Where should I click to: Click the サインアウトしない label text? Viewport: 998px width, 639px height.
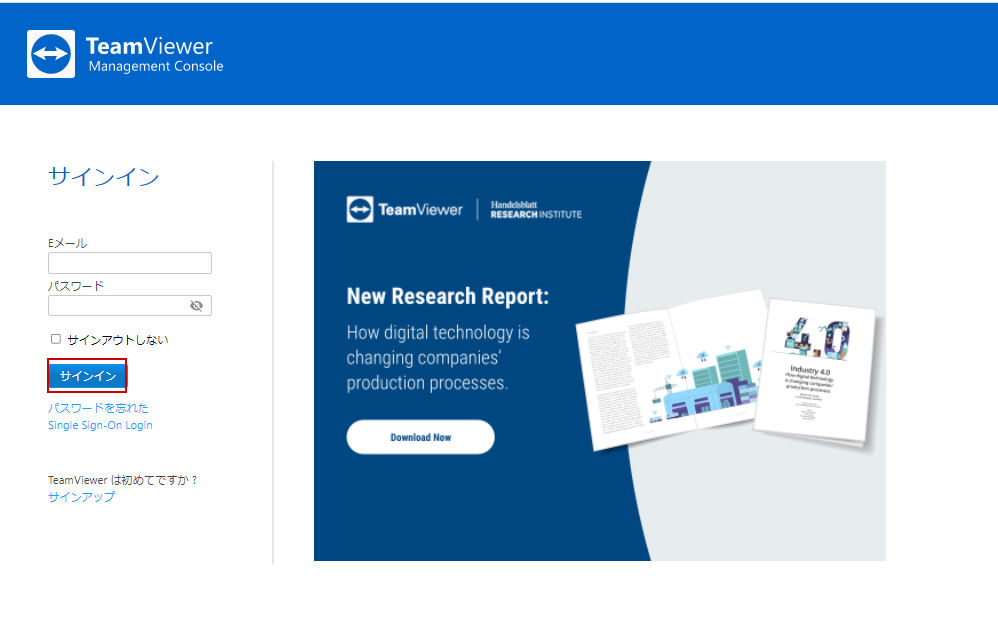pos(118,340)
